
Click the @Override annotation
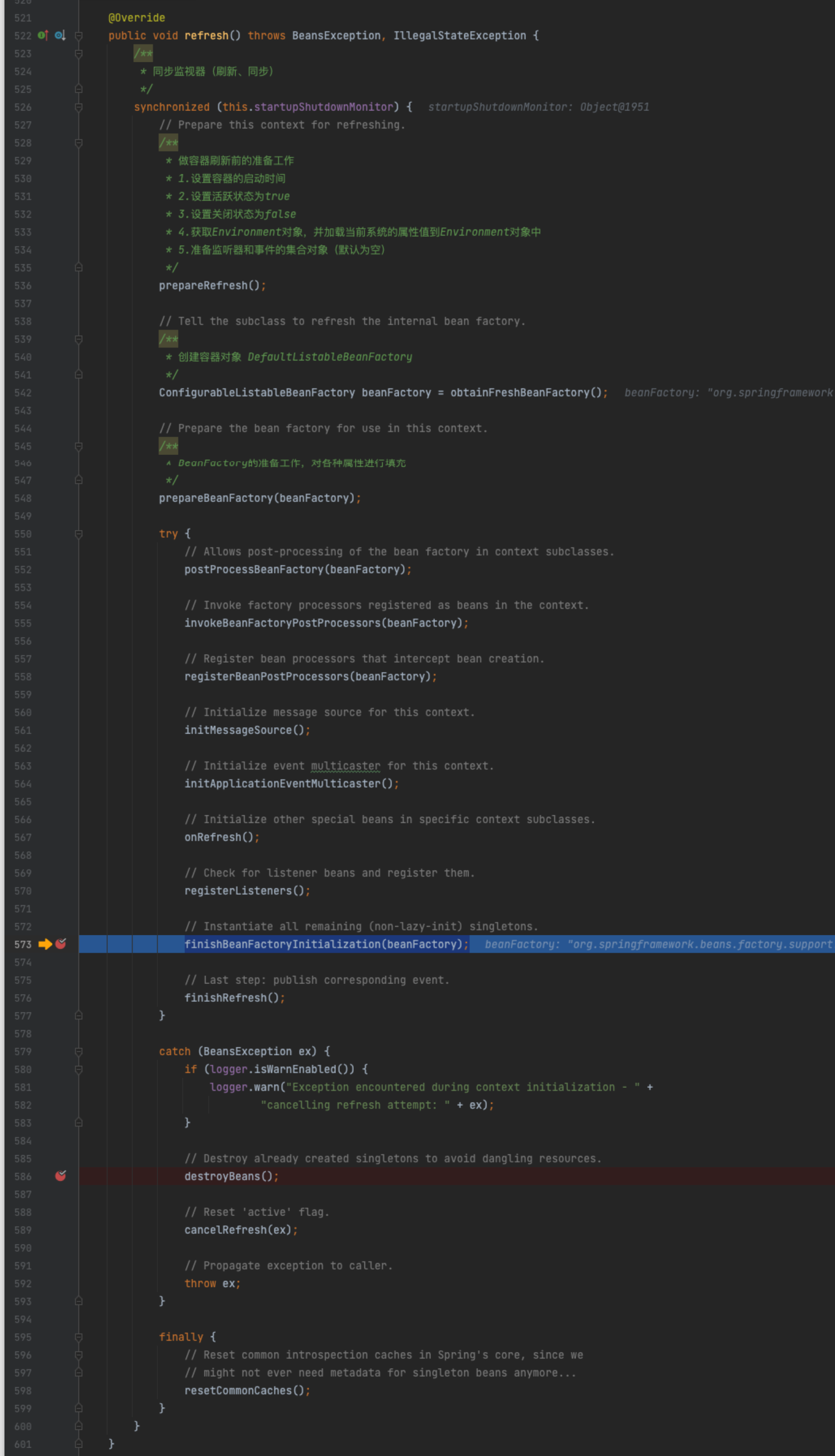tap(137, 18)
